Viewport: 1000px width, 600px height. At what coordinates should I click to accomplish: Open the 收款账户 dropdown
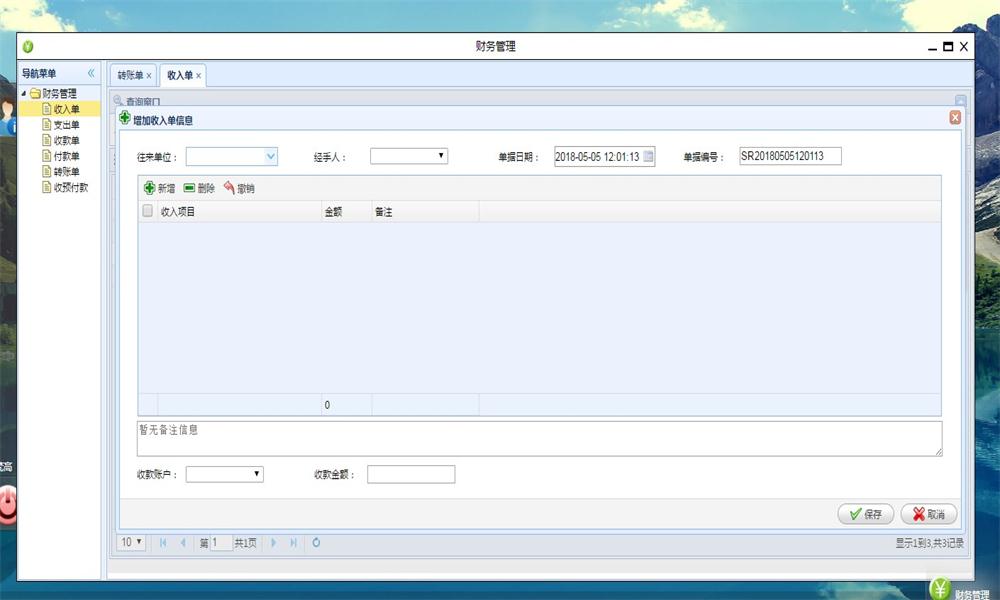coord(256,474)
